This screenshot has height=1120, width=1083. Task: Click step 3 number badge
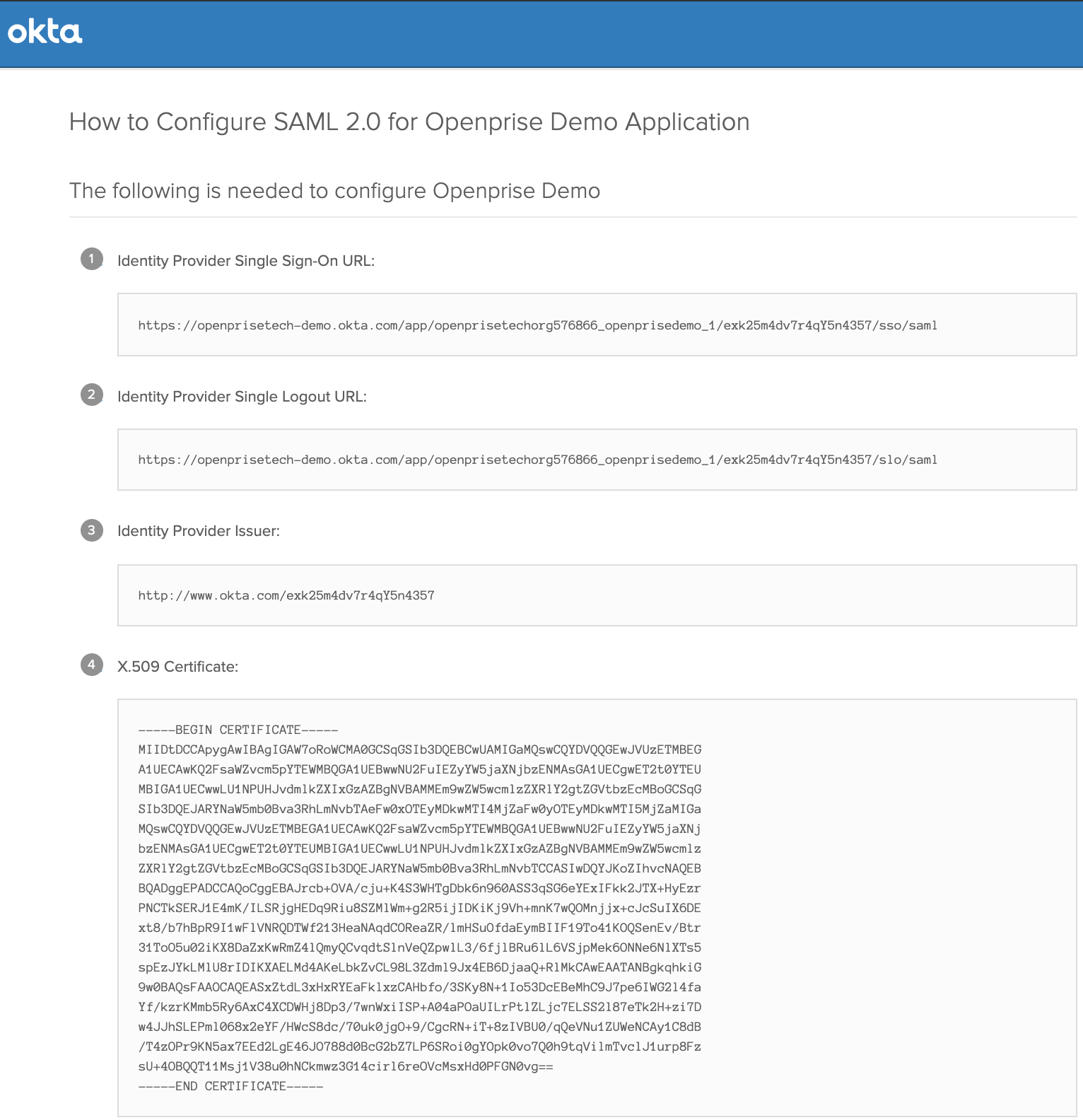[x=92, y=530]
